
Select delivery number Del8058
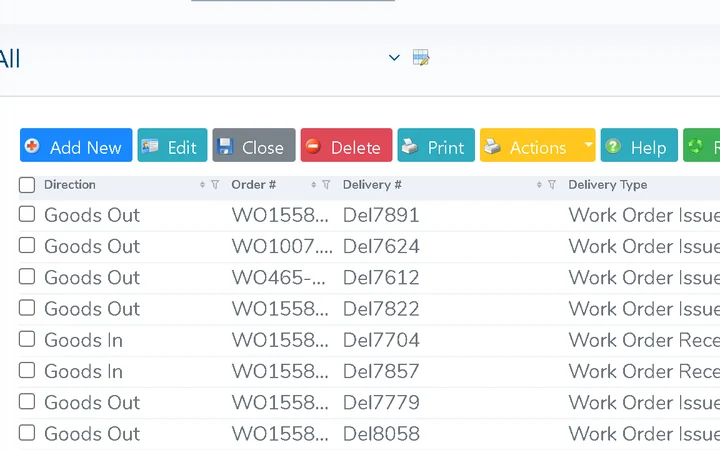click(x=381, y=433)
